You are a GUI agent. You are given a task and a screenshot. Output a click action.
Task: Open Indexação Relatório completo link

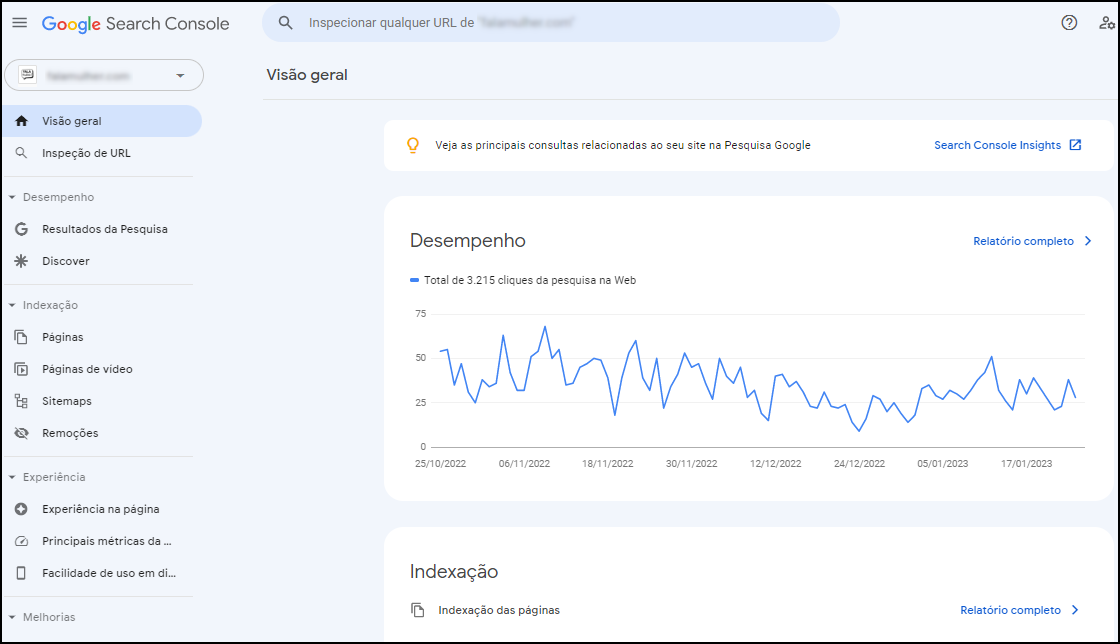click(1010, 610)
